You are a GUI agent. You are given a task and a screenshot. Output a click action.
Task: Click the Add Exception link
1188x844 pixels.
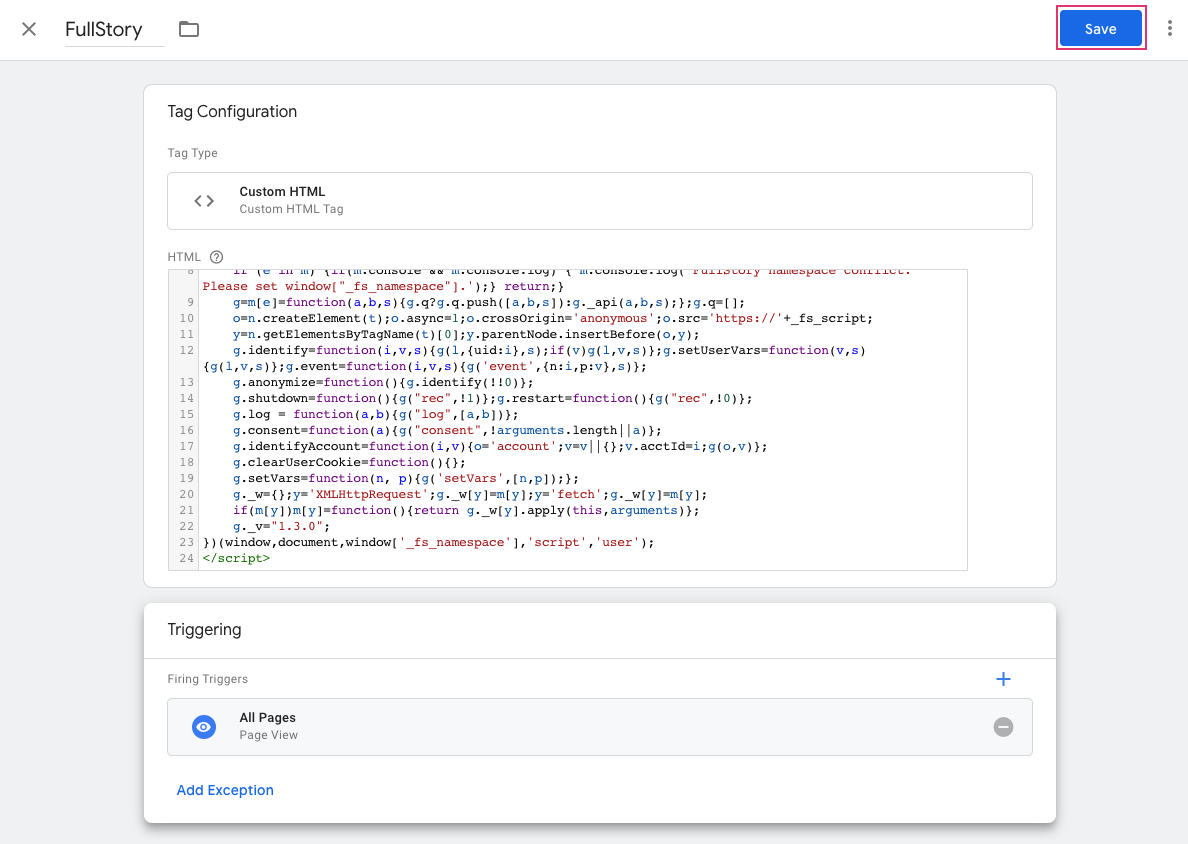point(225,790)
